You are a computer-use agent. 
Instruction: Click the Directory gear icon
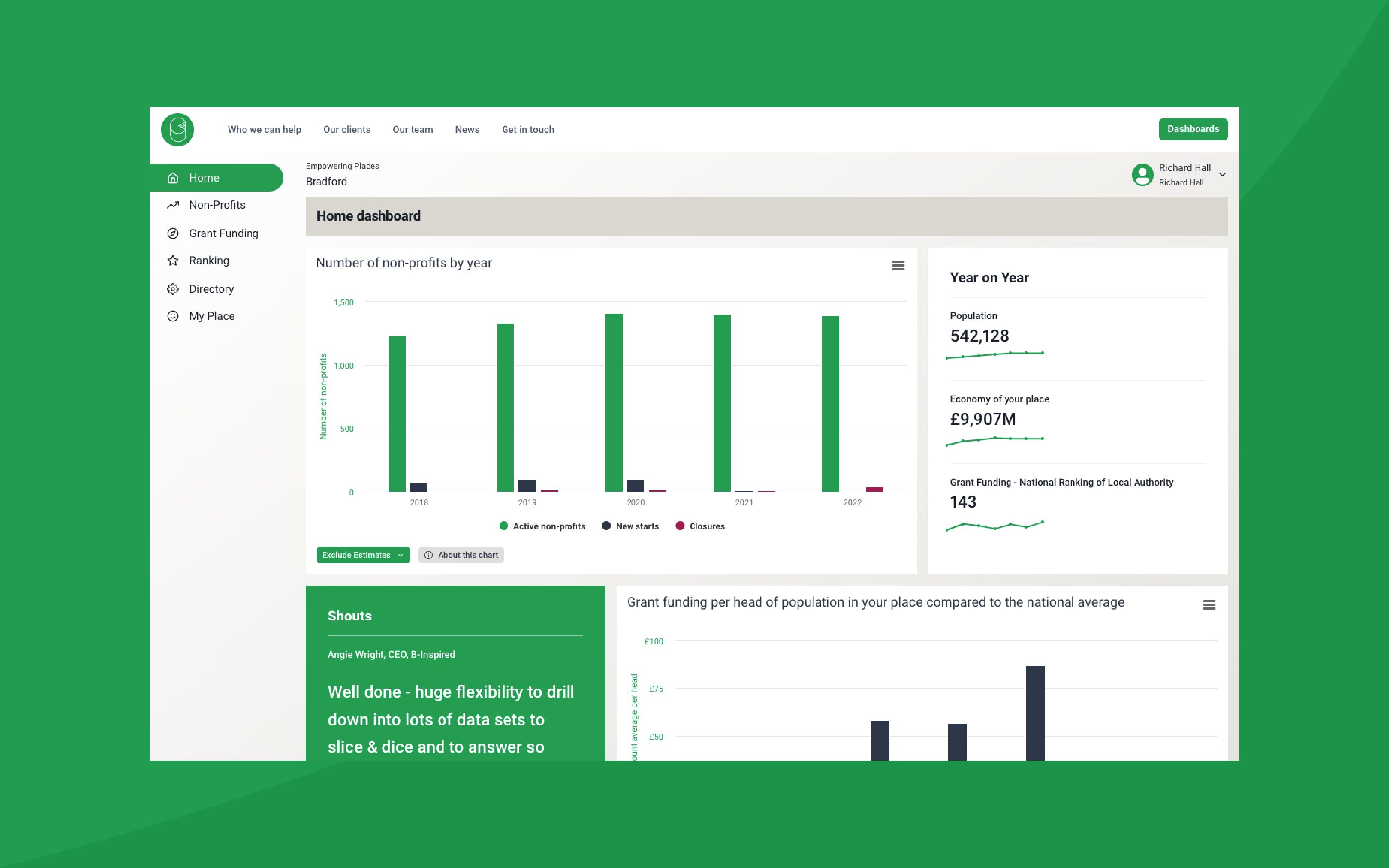coord(173,289)
